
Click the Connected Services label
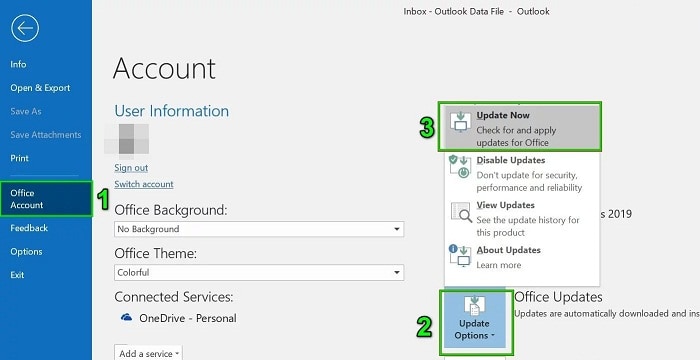174,297
